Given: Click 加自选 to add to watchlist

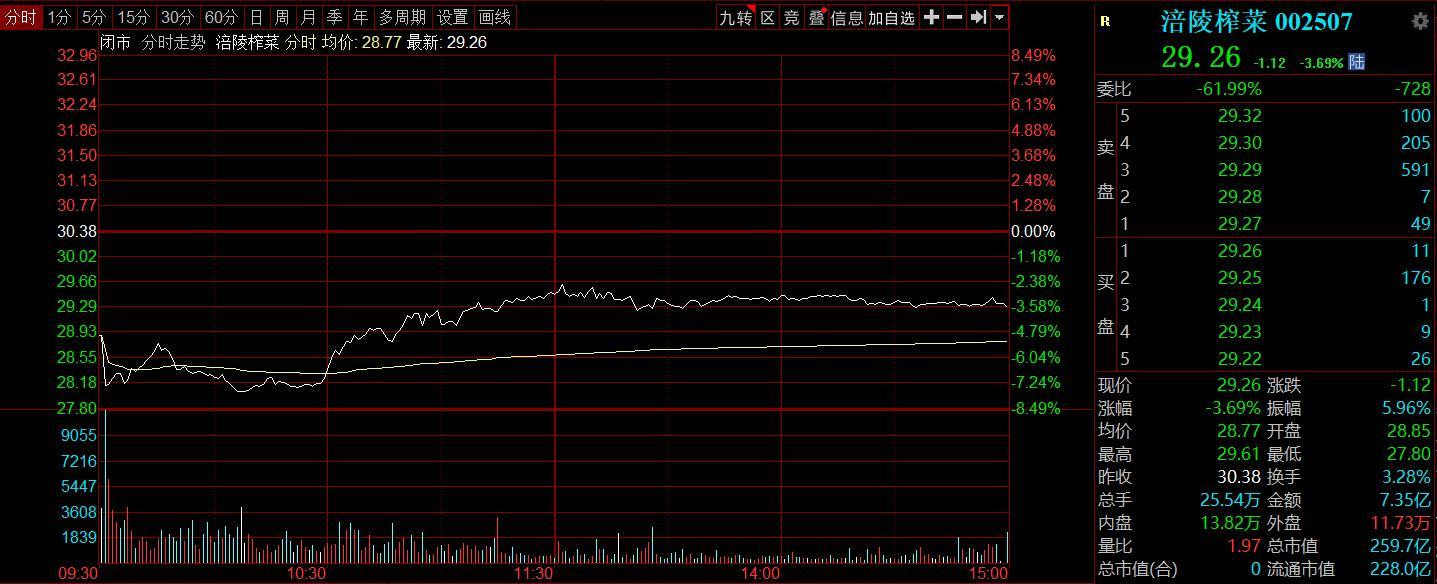Looking at the screenshot, I should pyautogui.click(x=891, y=17).
